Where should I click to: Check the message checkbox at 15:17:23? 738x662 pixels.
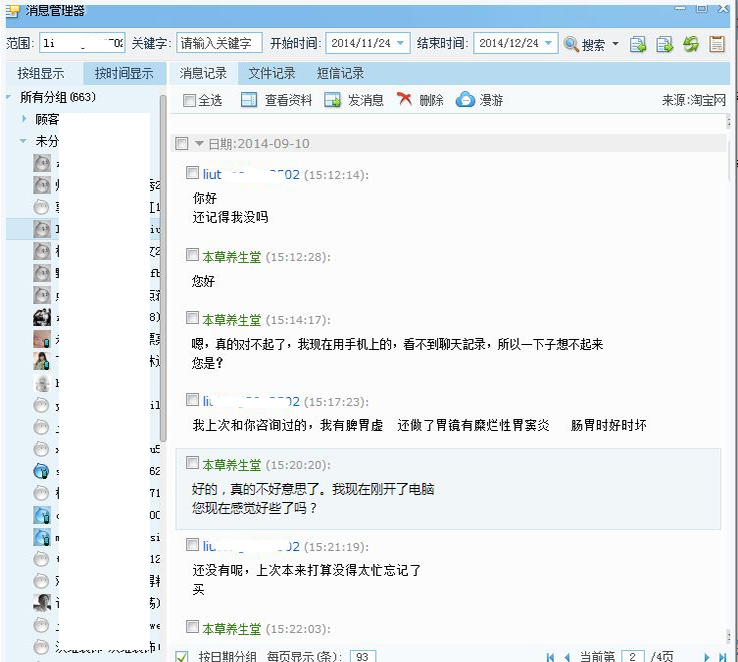[x=192, y=400]
